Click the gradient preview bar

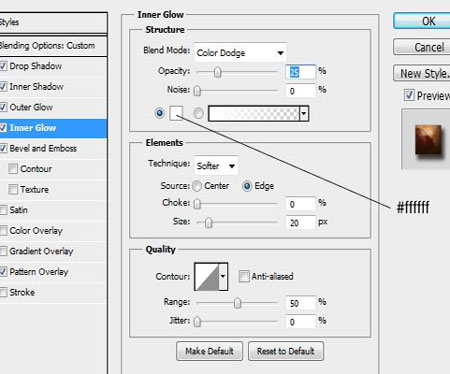[254, 114]
